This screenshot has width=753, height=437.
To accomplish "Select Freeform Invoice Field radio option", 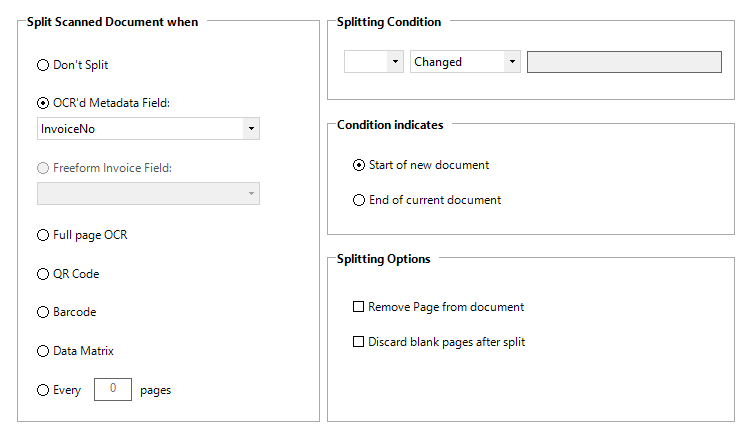I will tap(43, 168).
